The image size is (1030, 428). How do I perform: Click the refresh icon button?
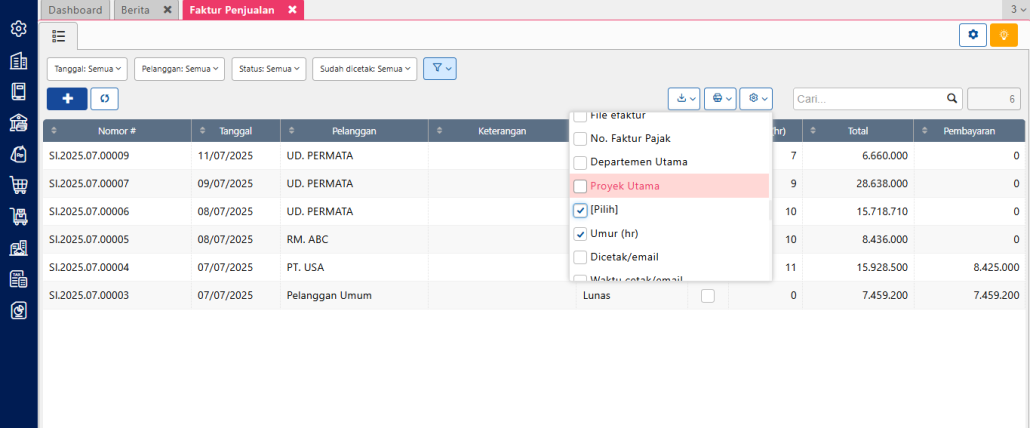tap(104, 98)
